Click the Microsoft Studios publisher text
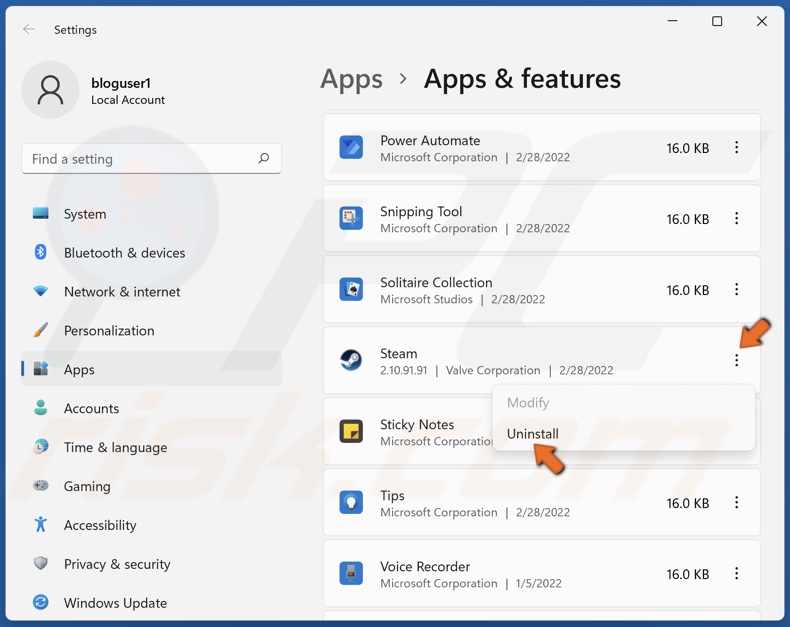Screen dimensions: 790x627 pyautogui.click(x=426, y=299)
